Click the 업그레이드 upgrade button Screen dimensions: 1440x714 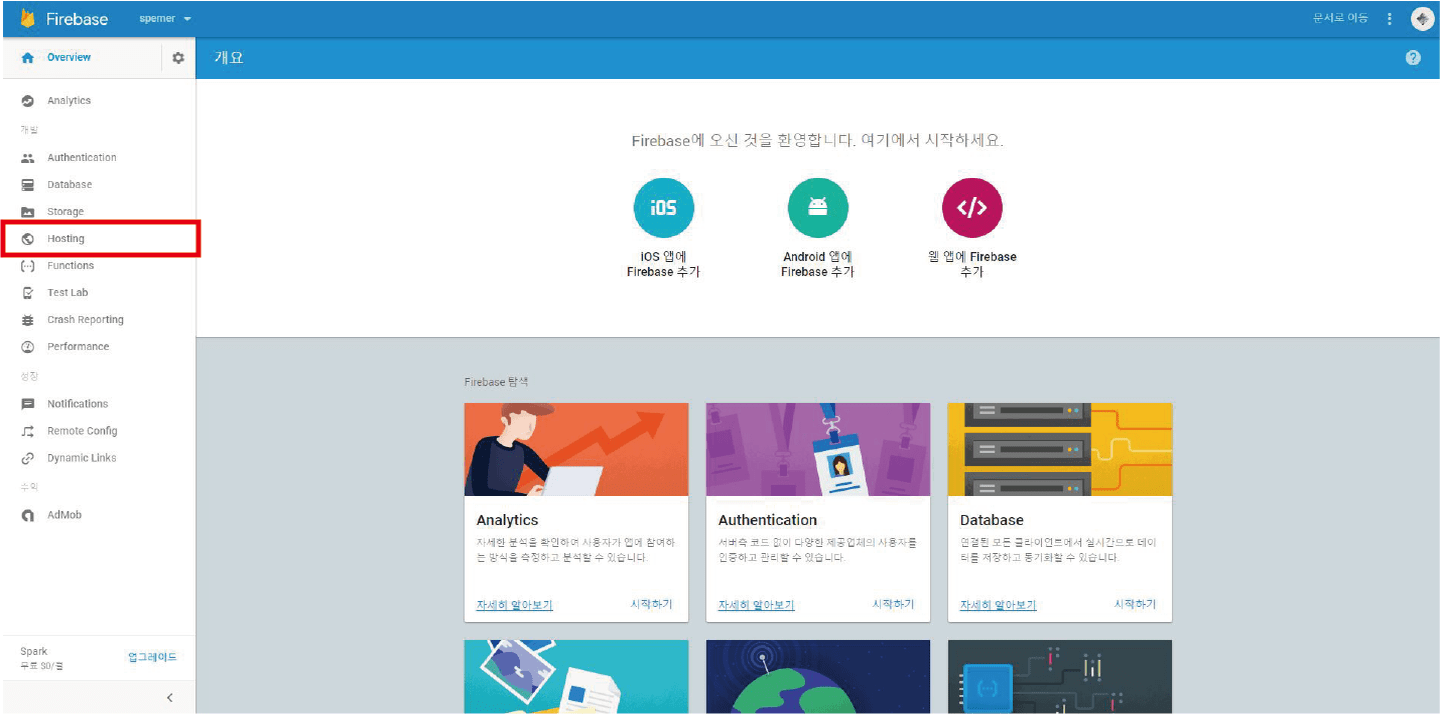coord(153,657)
